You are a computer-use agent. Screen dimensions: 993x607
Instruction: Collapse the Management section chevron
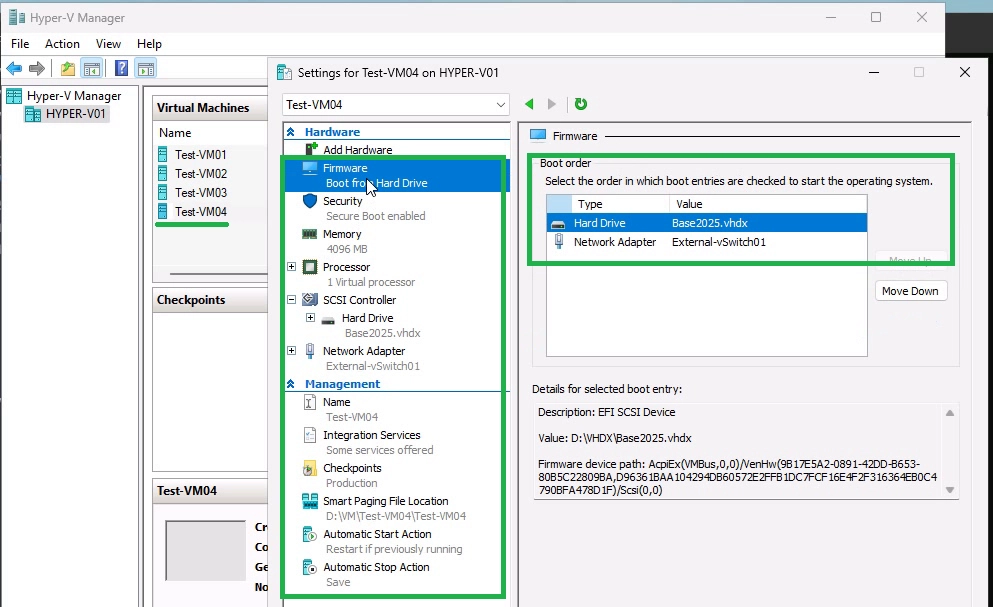[x=291, y=384]
